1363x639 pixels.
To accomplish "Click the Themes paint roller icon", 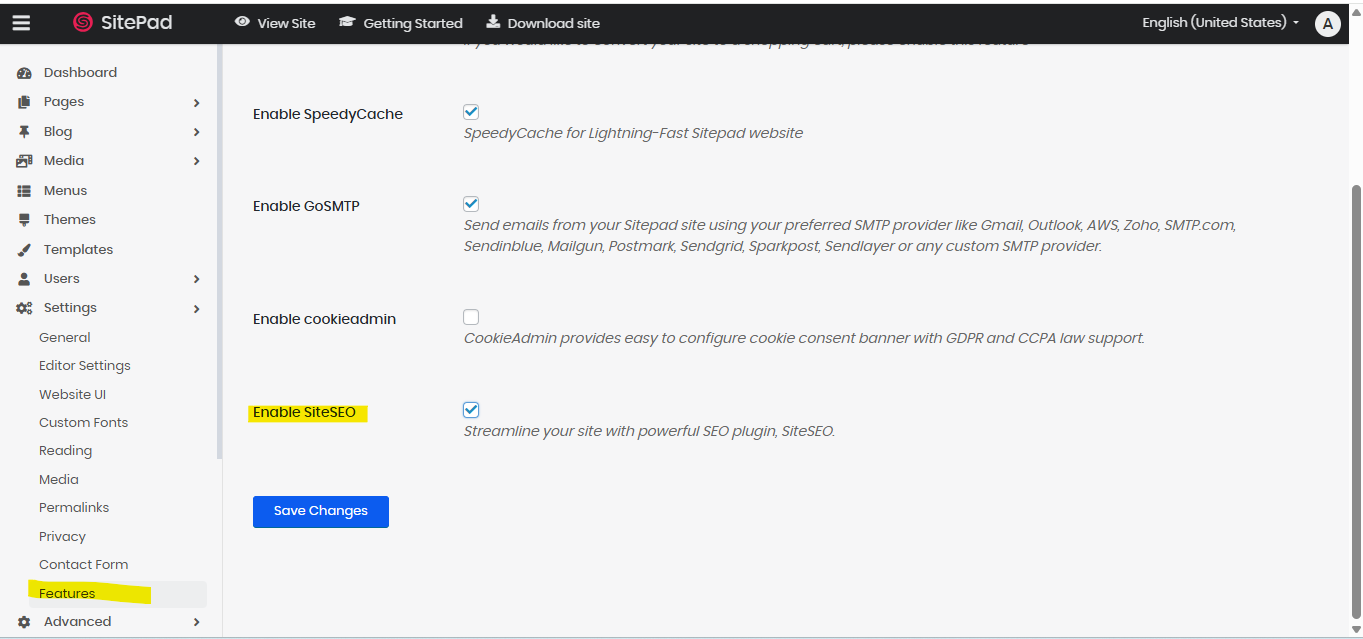I will [x=24, y=220].
